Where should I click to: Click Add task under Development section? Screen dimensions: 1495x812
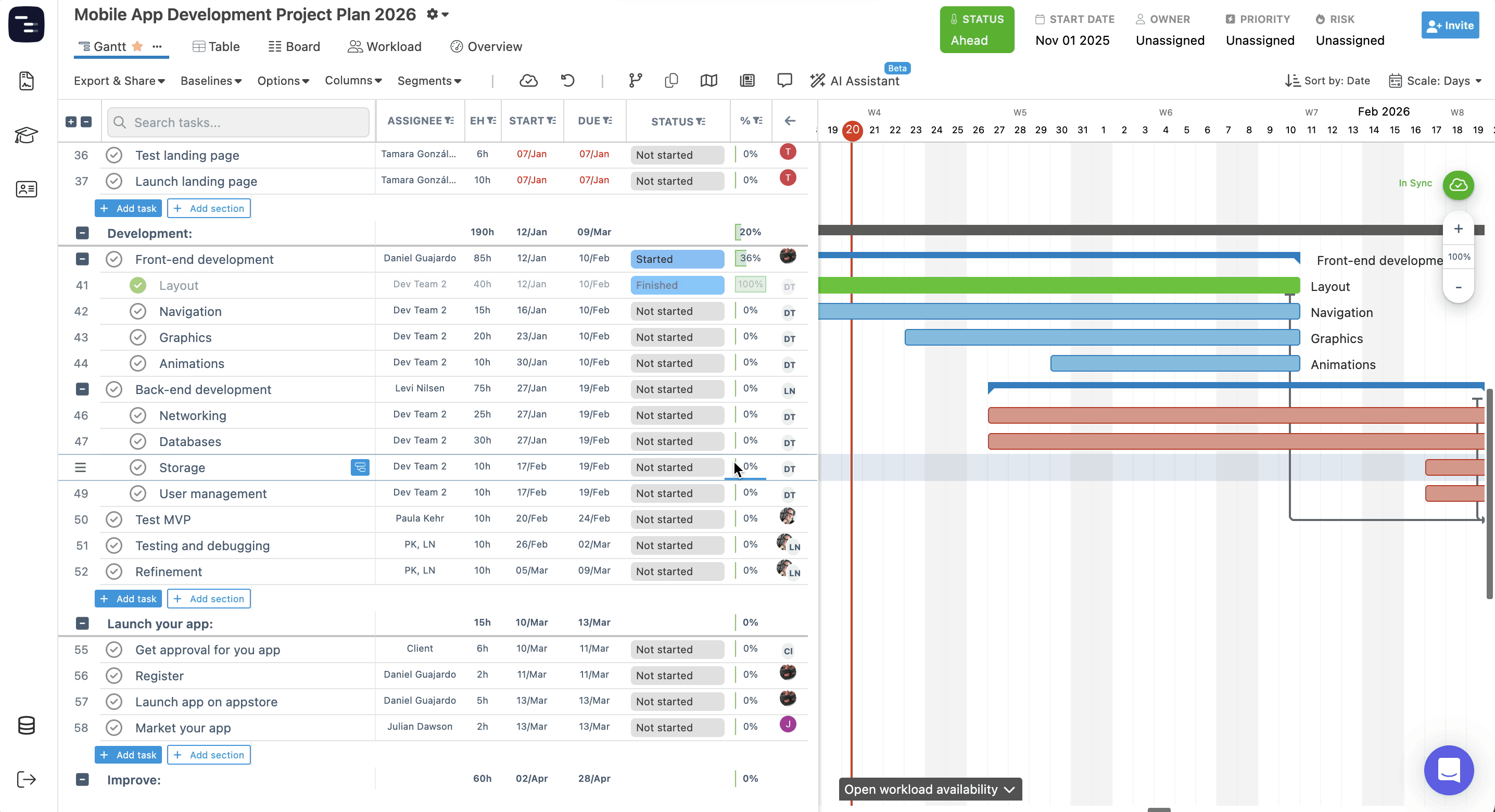coord(128,599)
